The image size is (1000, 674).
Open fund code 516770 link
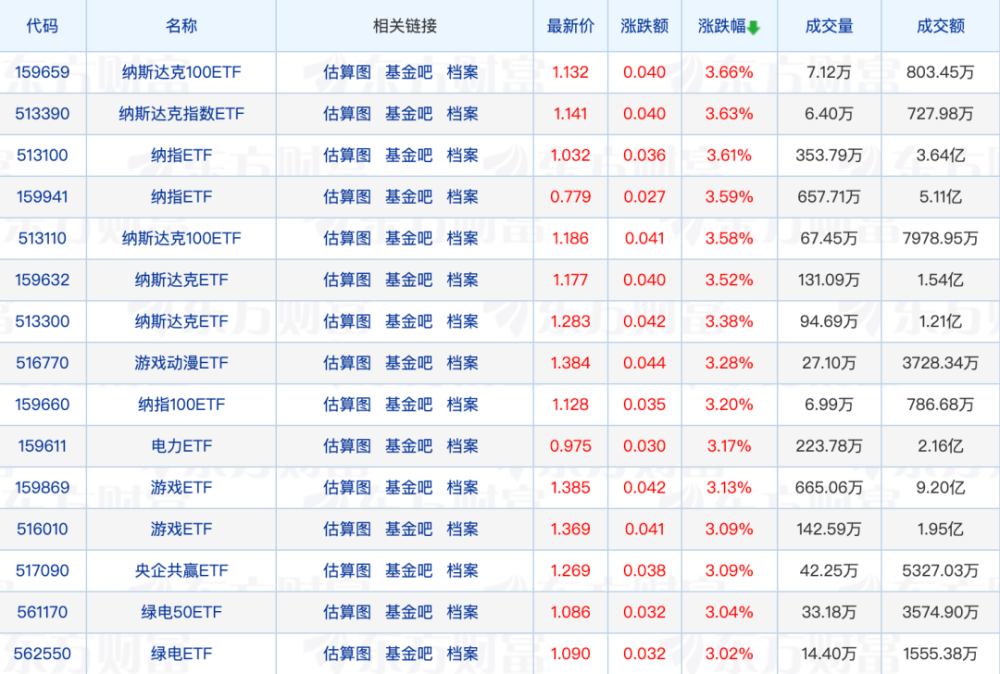42,363
